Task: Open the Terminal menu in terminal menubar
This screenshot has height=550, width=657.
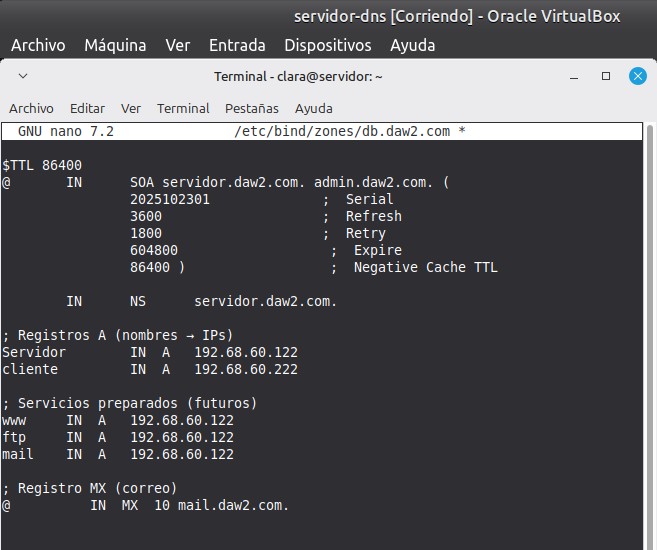Action: click(x=183, y=108)
